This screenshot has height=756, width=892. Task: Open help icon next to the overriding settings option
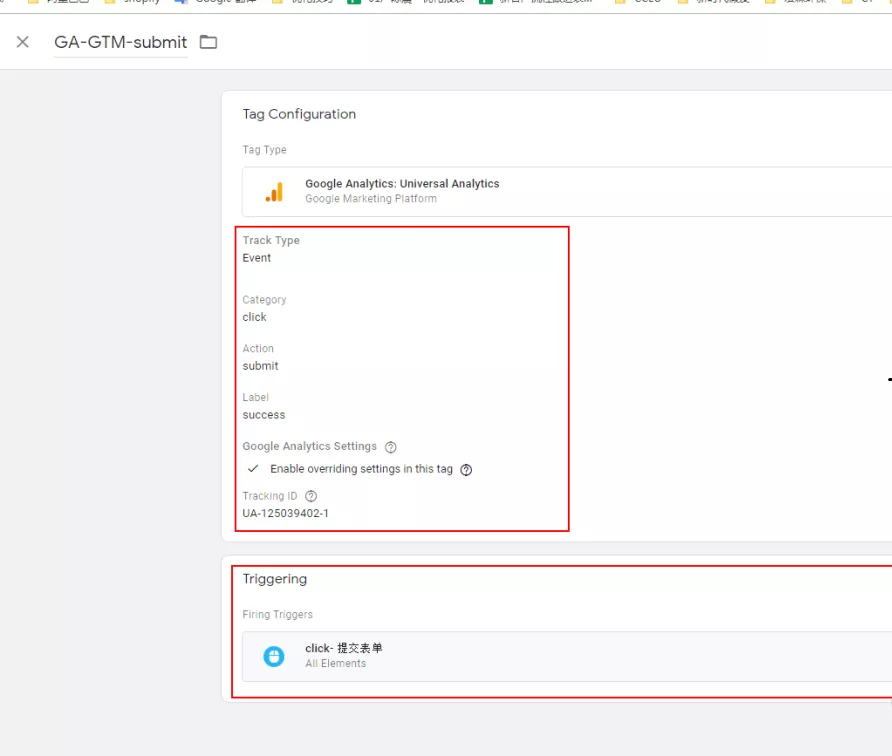point(466,470)
